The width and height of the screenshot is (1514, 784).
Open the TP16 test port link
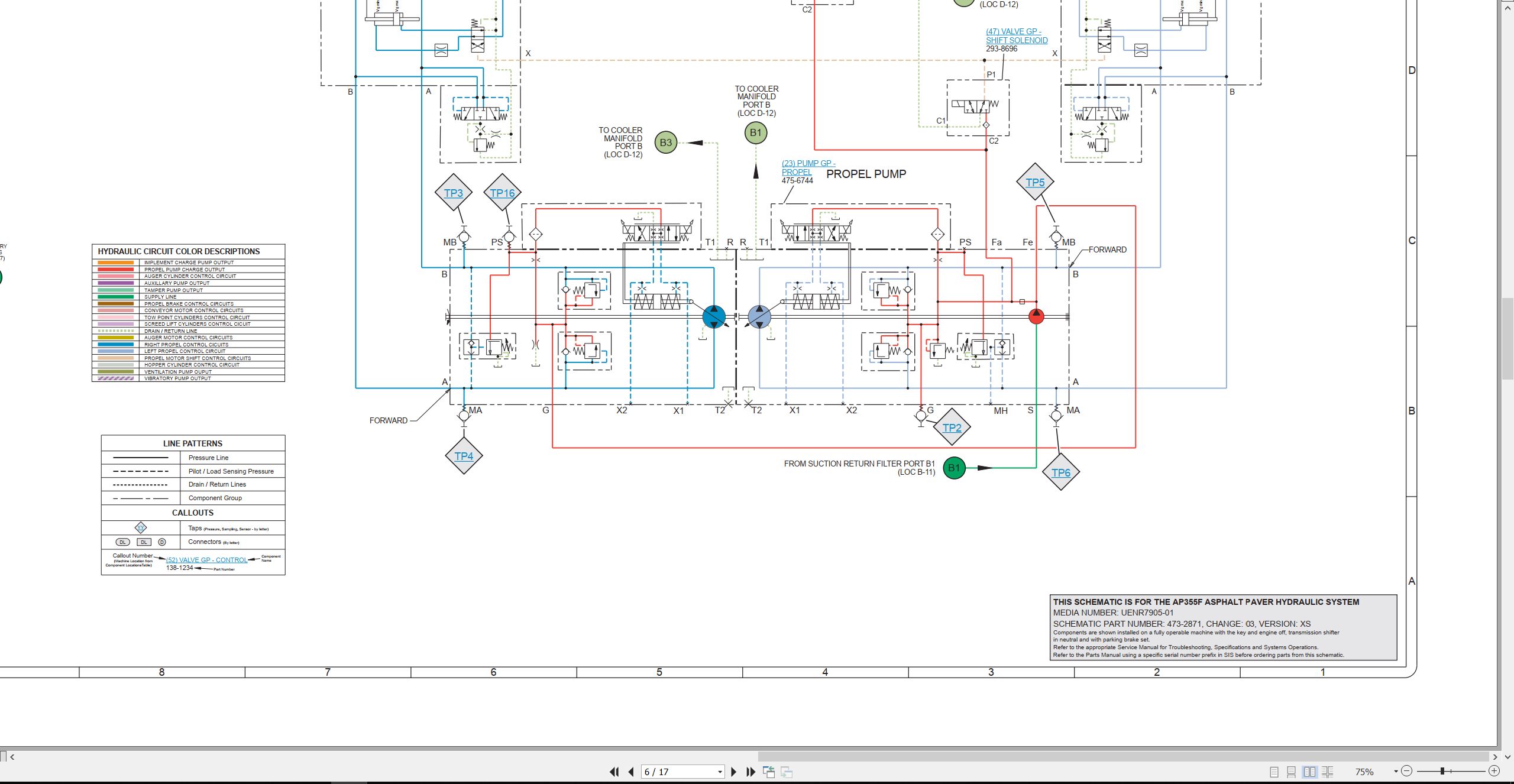(502, 193)
